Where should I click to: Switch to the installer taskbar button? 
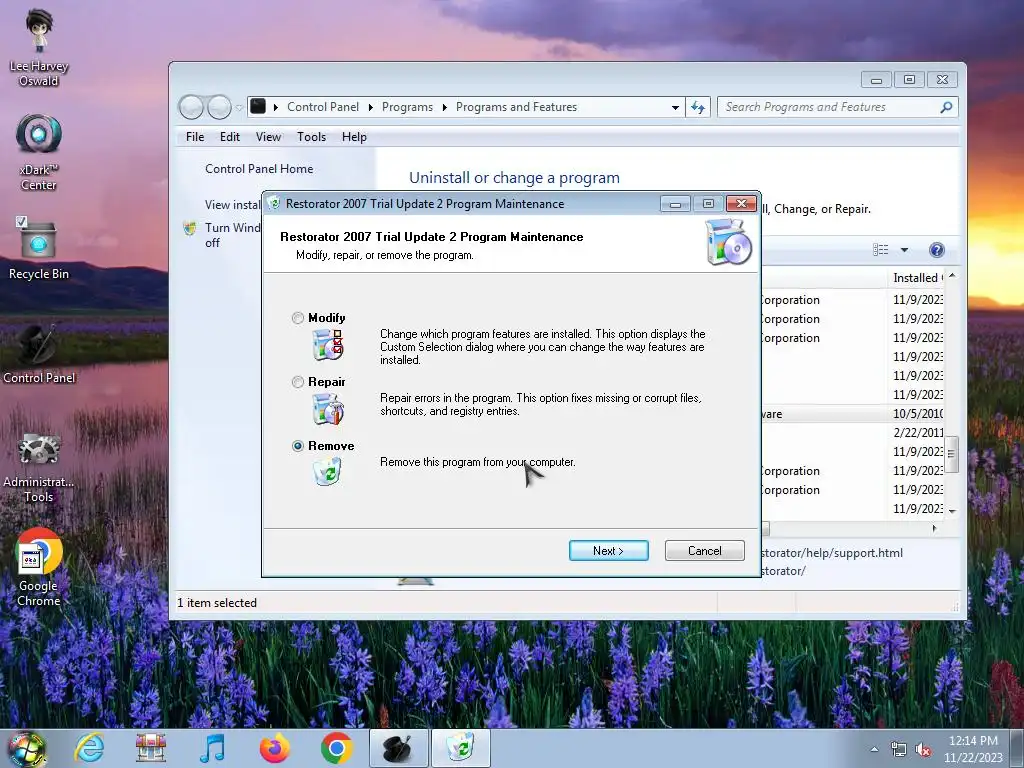[x=461, y=748]
